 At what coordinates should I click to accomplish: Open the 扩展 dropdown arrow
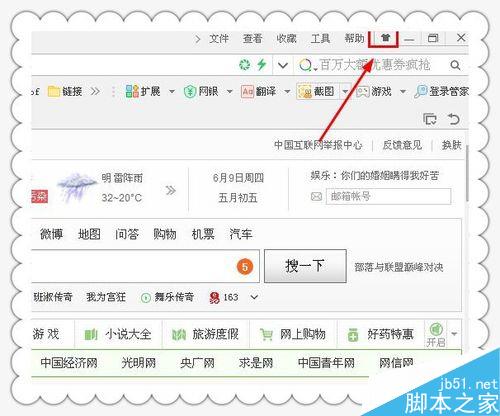172,91
